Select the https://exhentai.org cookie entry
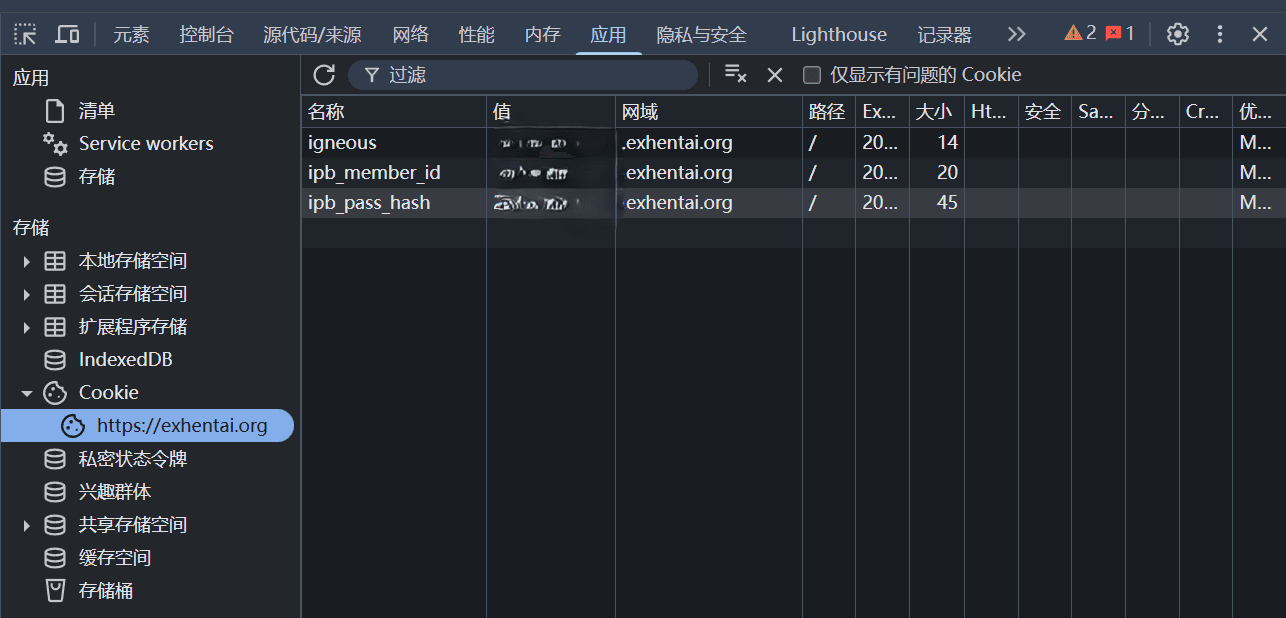 [x=148, y=426]
